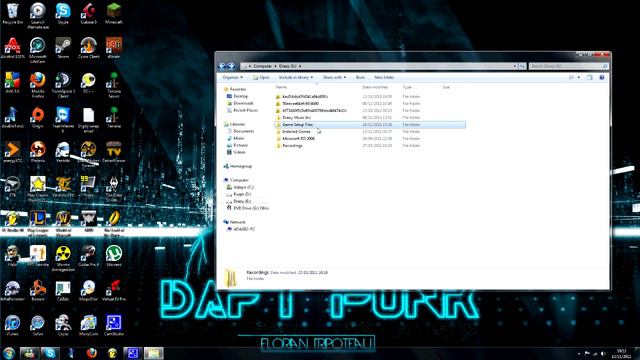Screen dimensions: 640x360
Task: Click the Explorer Forward navigation arrow
Action: pos(231,66)
